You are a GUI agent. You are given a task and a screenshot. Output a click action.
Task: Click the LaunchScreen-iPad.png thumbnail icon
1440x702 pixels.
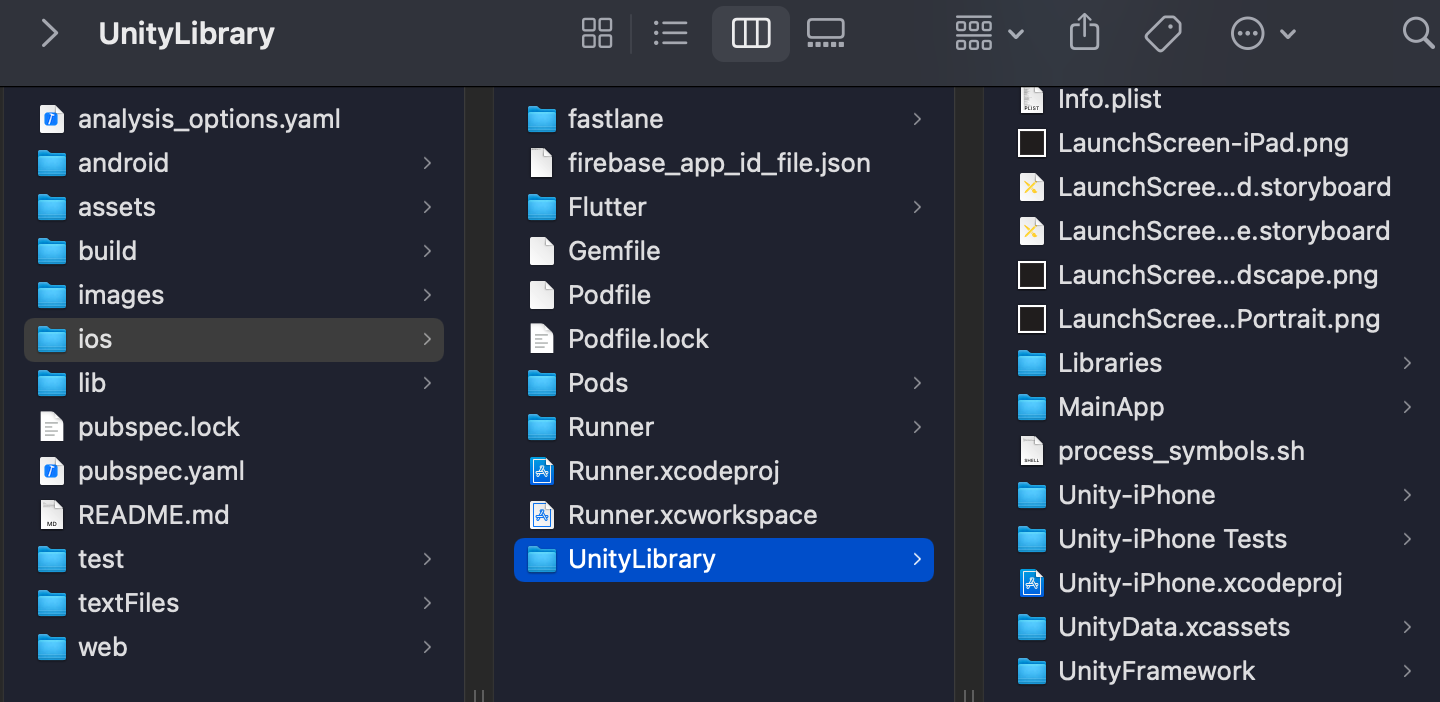point(1032,143)
